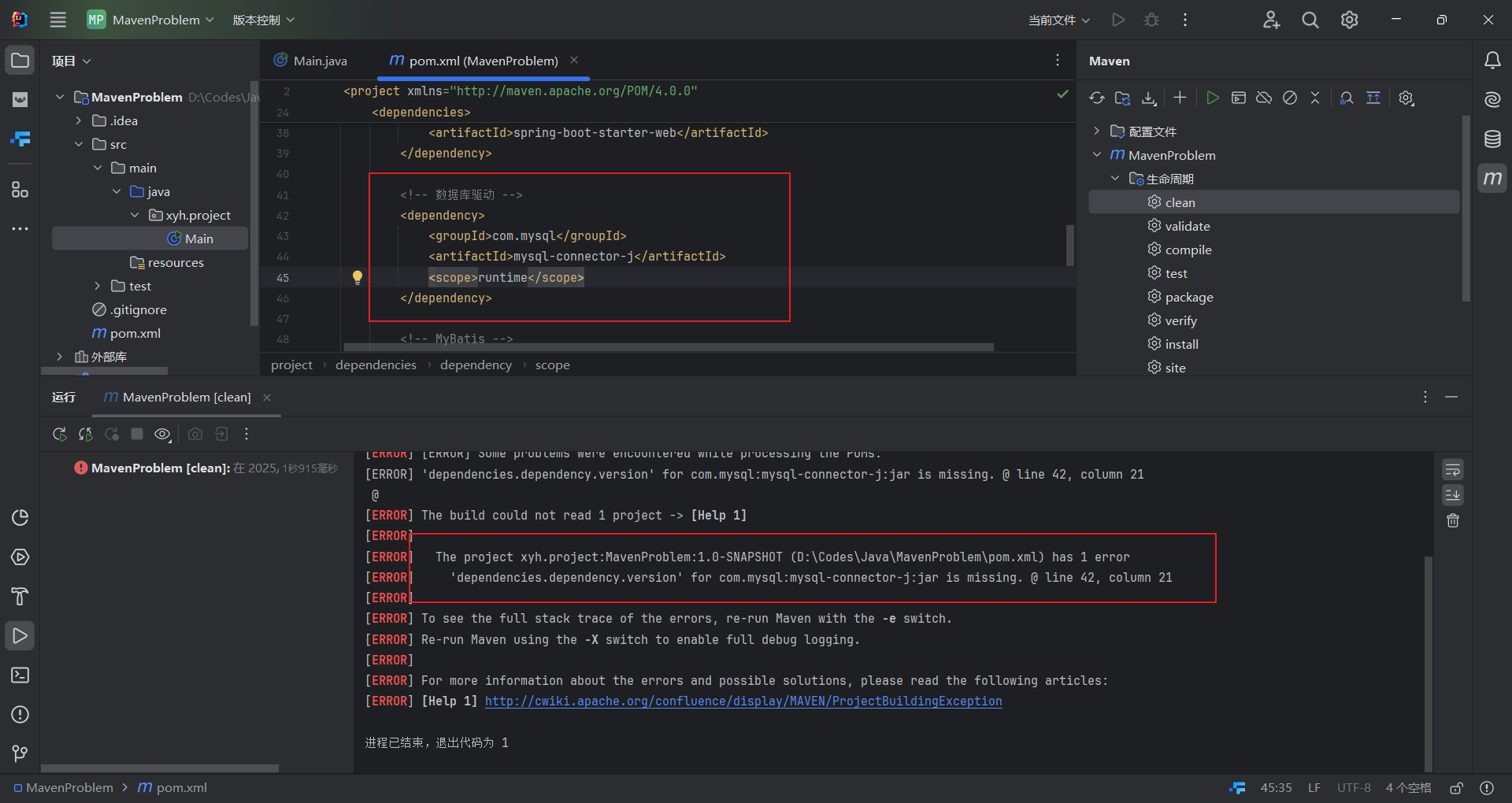Toggle scroll to end in console
This screenshot has width=1512, height=803.
coord(1453,495)
